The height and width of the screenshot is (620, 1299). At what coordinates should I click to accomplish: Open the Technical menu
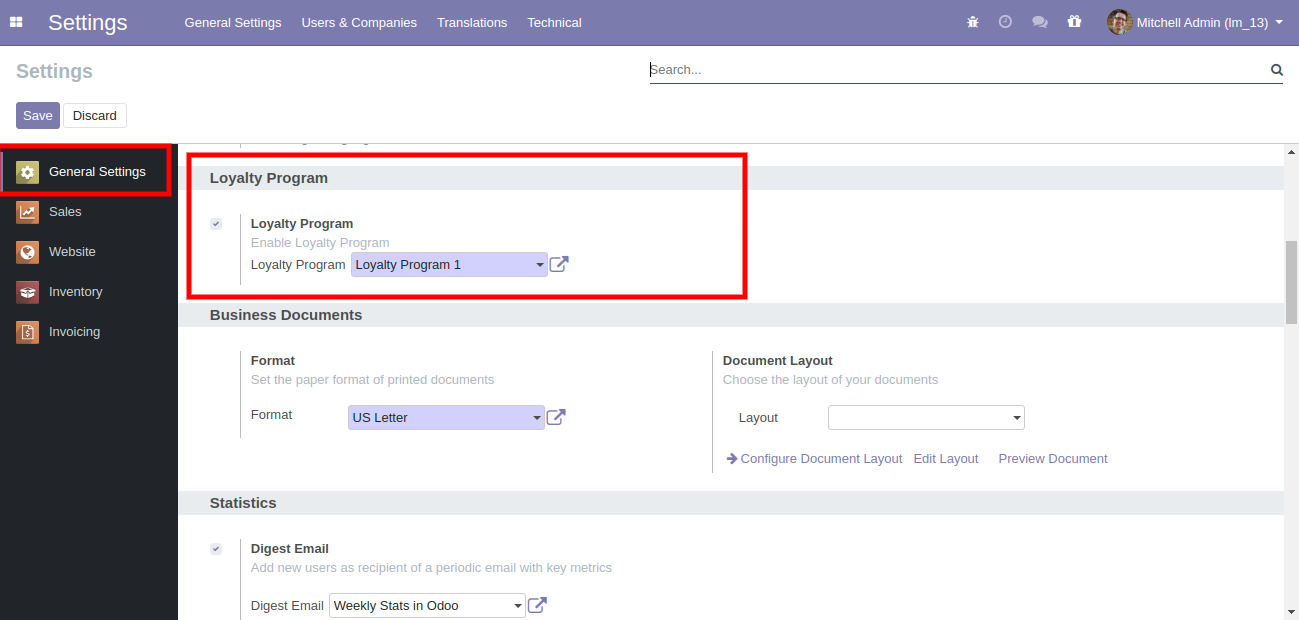pos(554,22)
